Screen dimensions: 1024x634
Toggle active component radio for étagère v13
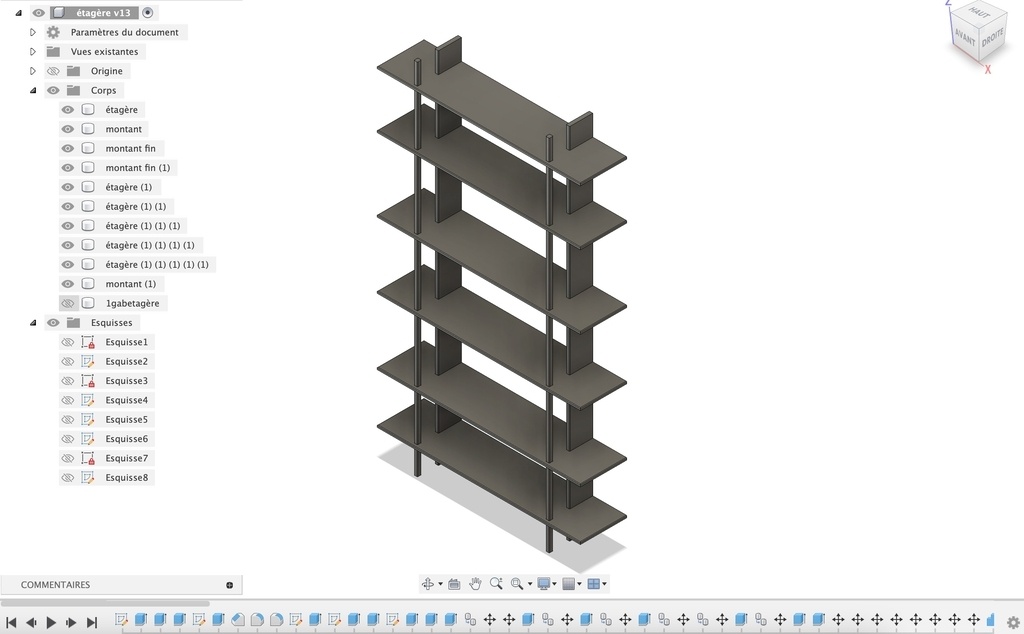point(148,12)
